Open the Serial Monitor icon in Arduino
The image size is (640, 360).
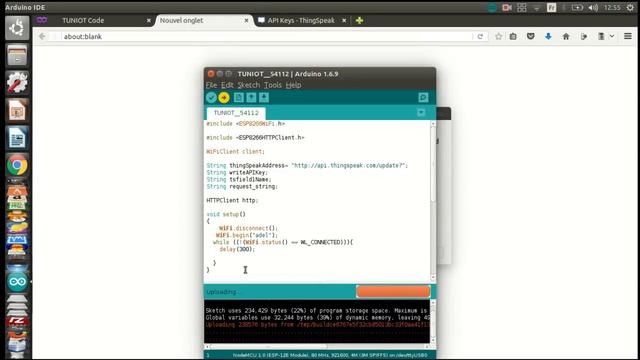(423, 98)
